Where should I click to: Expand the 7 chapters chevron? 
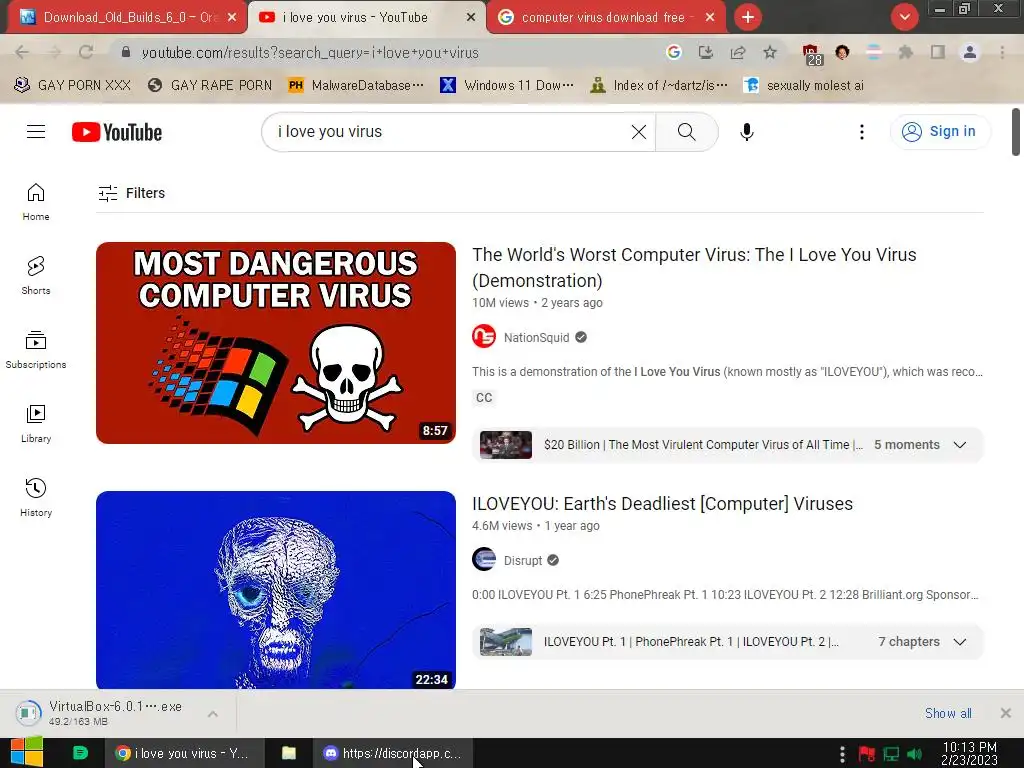coord(959,642)
